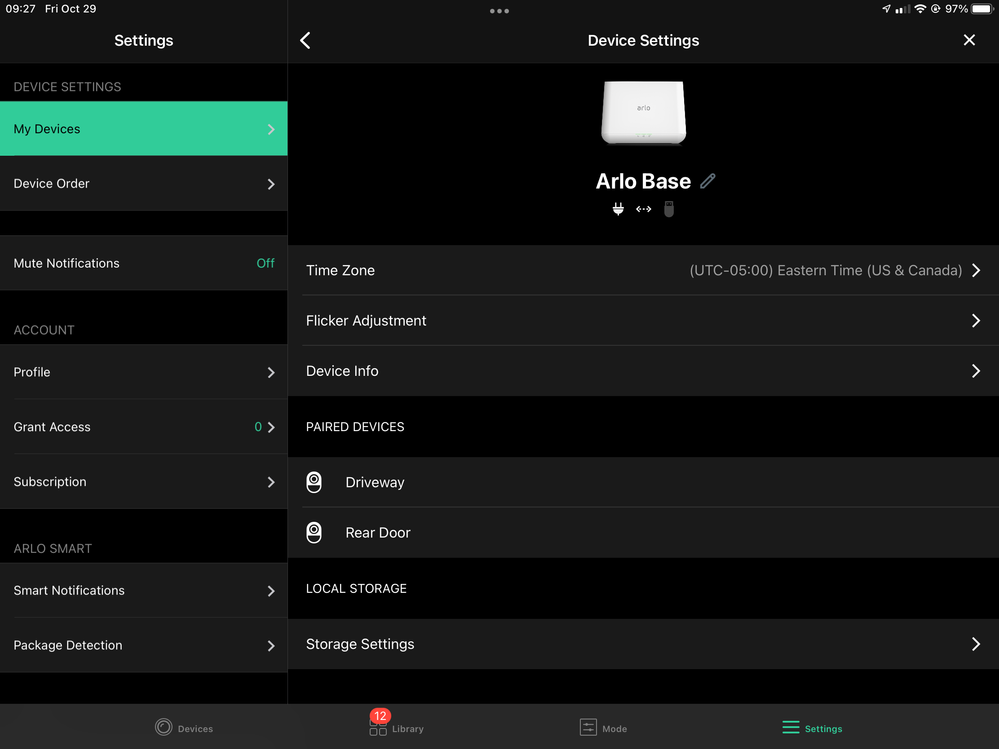Click the Time Zone label

(340, 270)
